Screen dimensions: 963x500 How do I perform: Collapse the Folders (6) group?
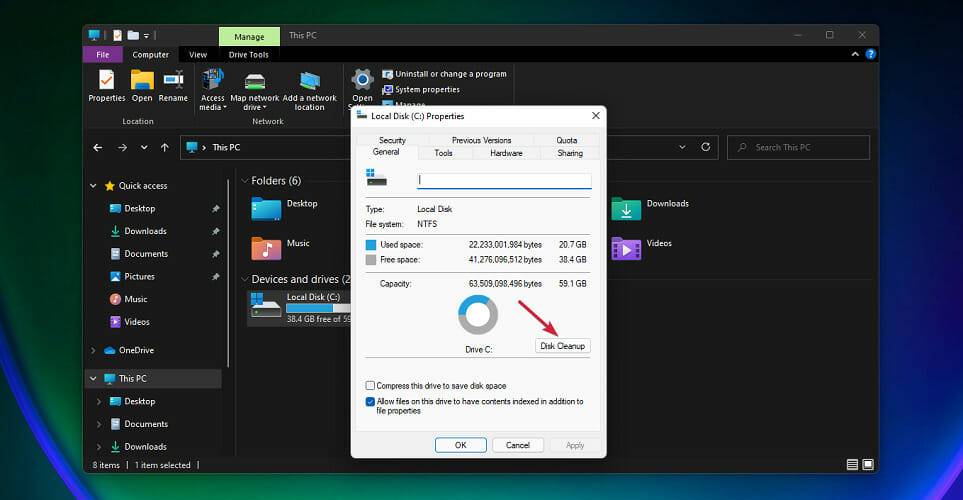[x=244, y=181]
